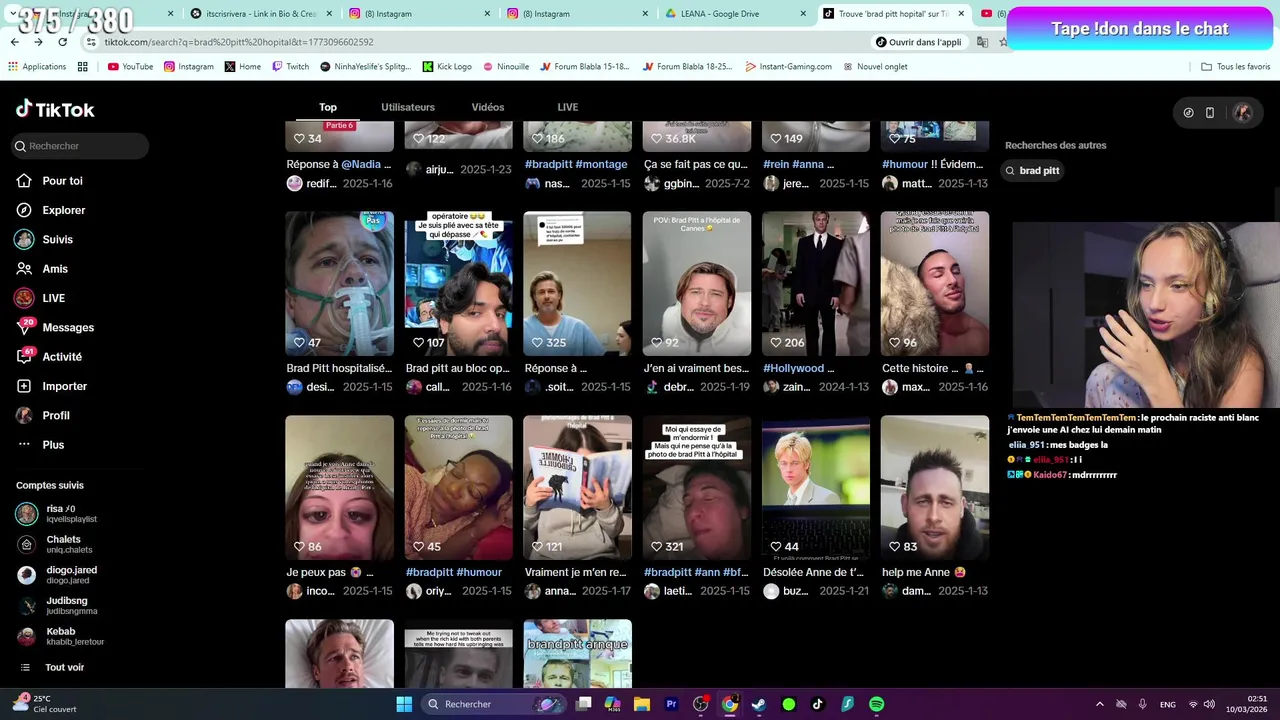Screen dimensions: 1280x720
Task: Open the 'Désolée Anne de t'...' video
Action: pos(815,487)
